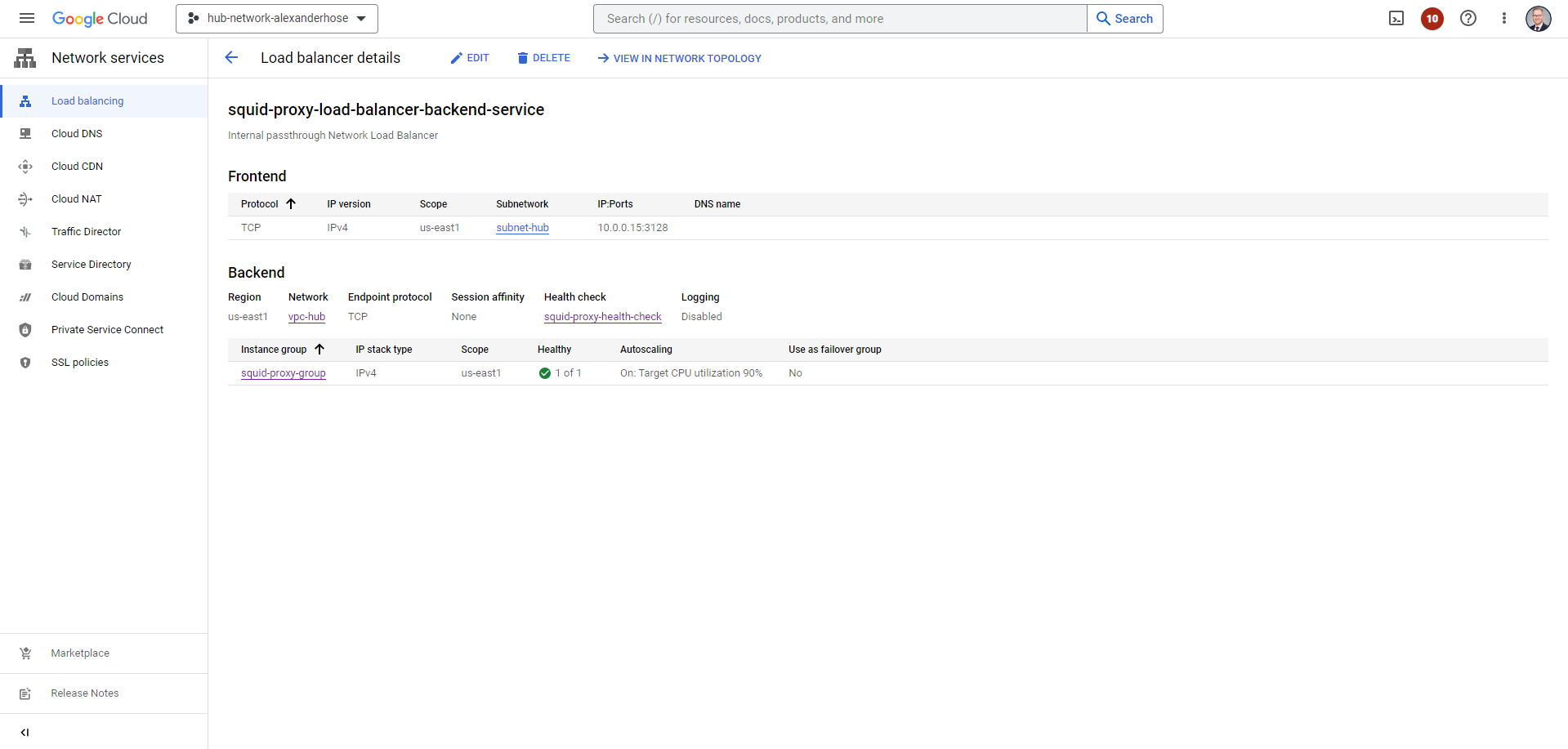Click VIEW IN NETWORK TOPOLOGY

pyautogui.click(x=680, y=58)
